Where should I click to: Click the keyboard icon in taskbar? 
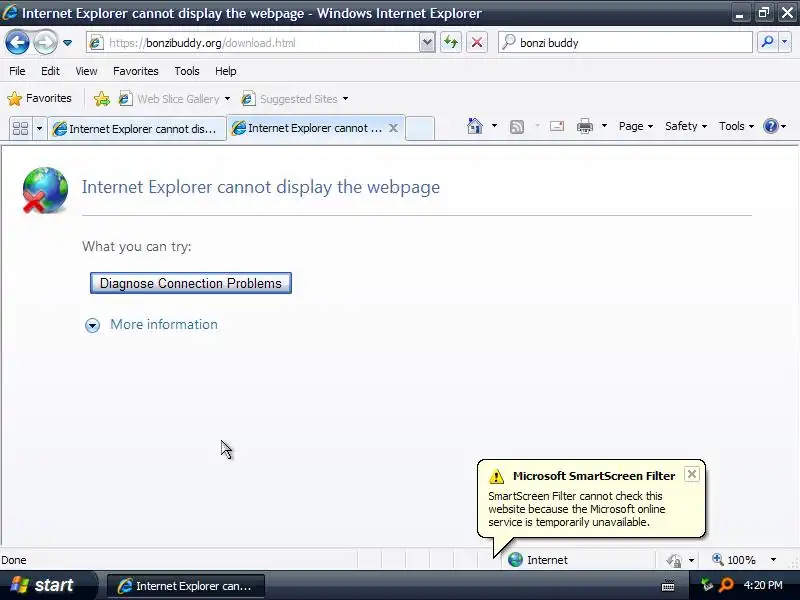point(668,586)
